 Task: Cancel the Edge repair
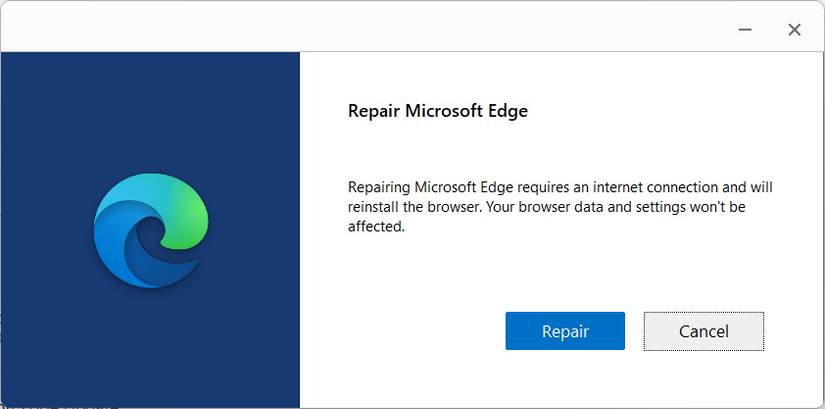click(703, 331)
